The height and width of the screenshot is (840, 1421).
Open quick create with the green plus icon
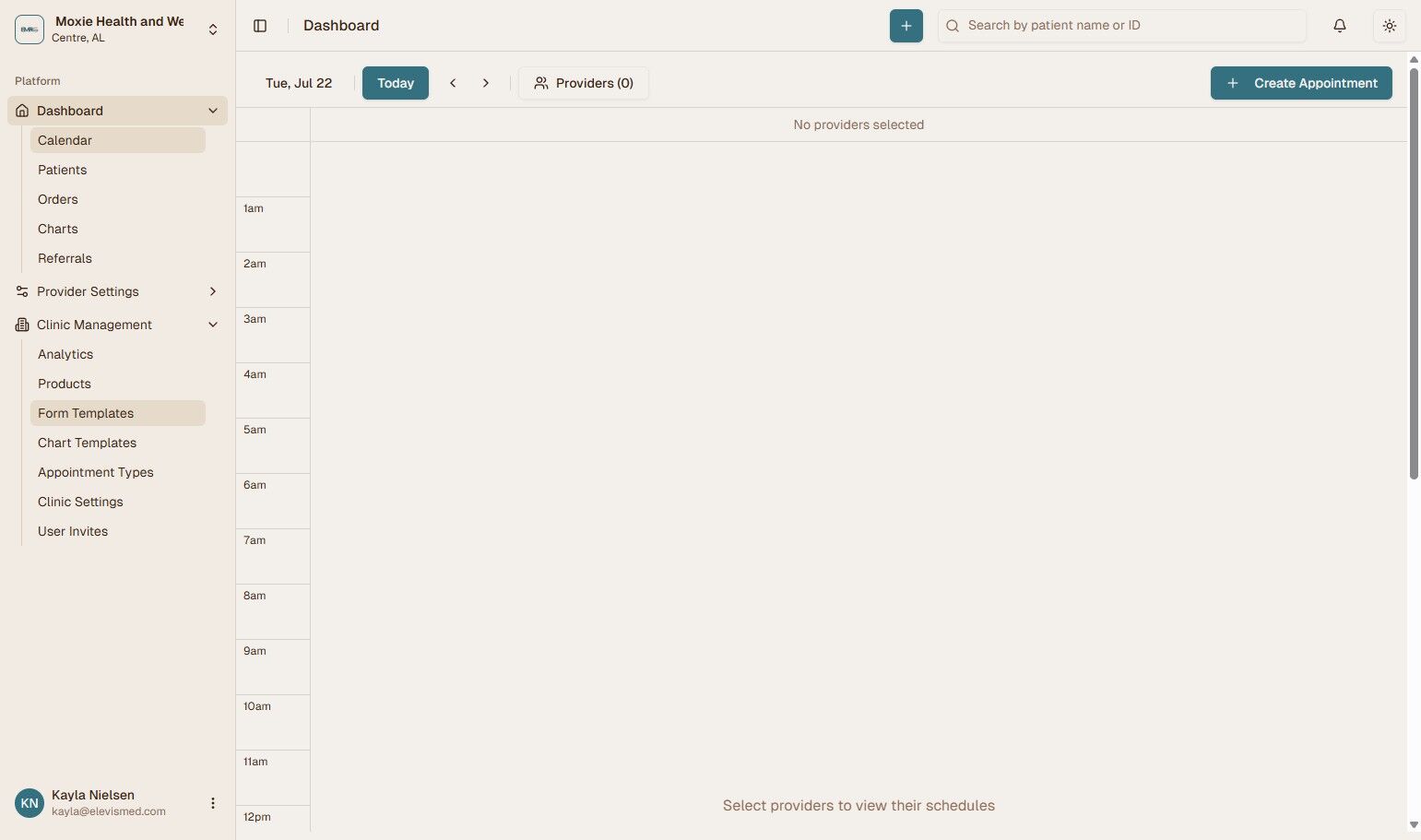pos(906,25)
